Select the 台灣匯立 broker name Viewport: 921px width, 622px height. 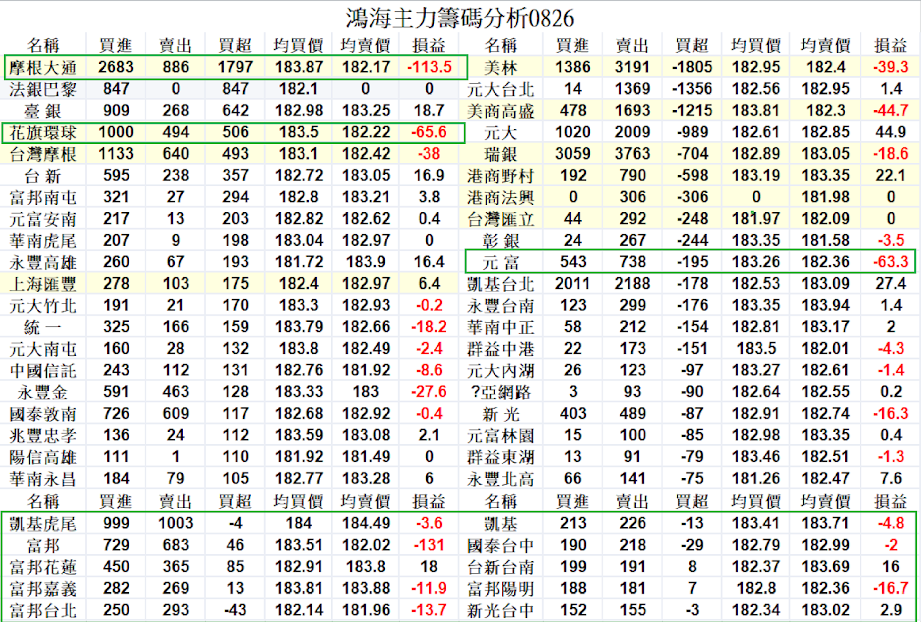500,220
